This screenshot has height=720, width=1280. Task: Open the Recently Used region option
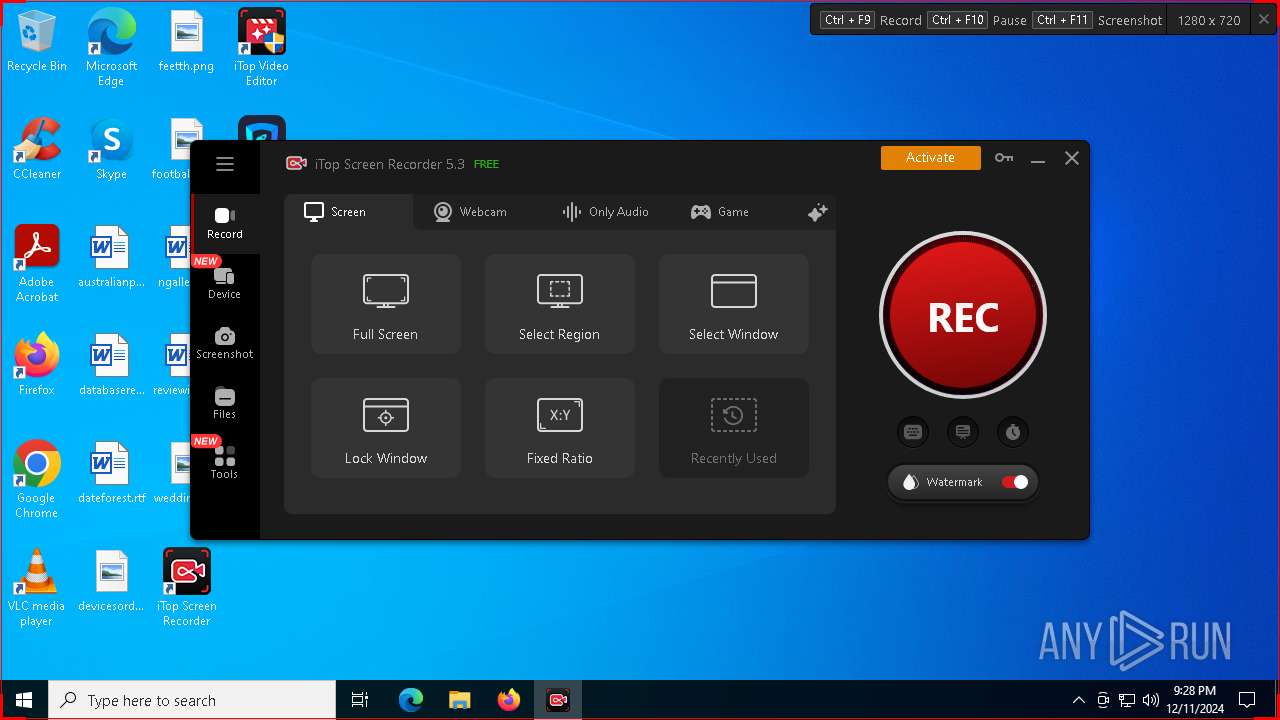733,428
